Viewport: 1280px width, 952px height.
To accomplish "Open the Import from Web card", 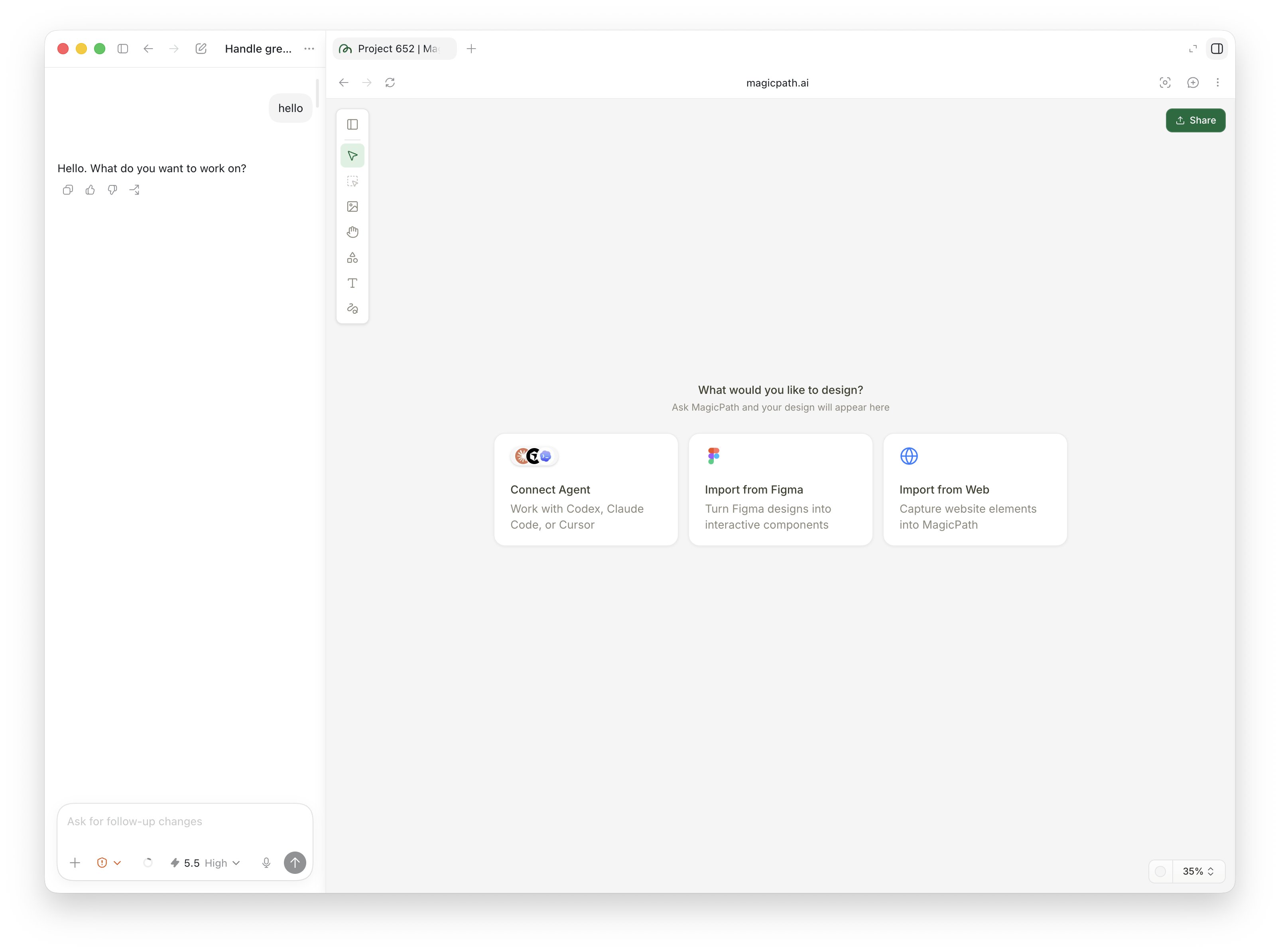I will point(975,489).
